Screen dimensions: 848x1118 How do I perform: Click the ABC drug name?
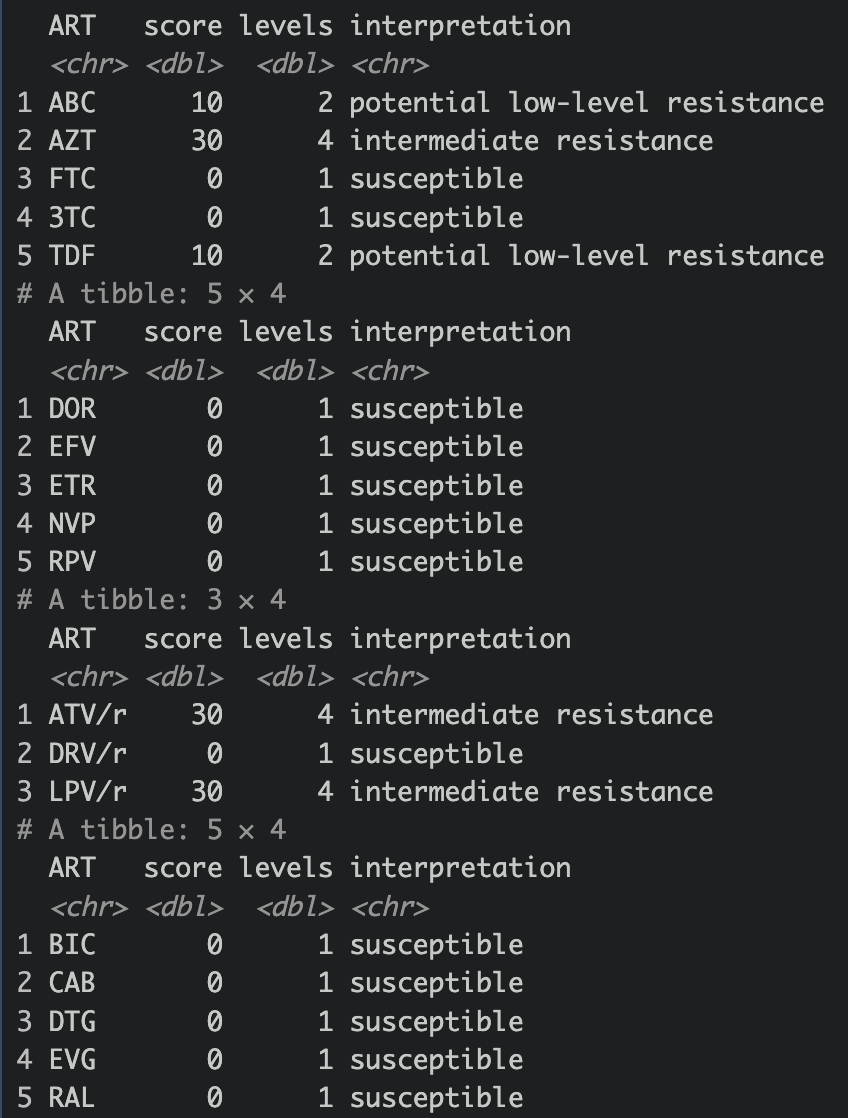click(72, 103)
